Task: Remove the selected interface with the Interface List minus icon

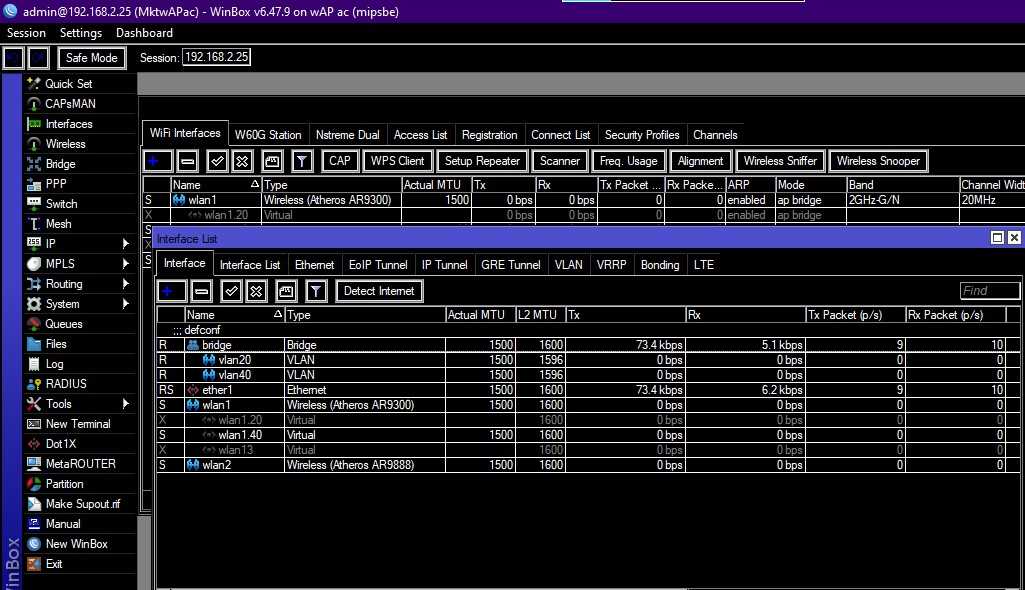Action: [202, 291]
